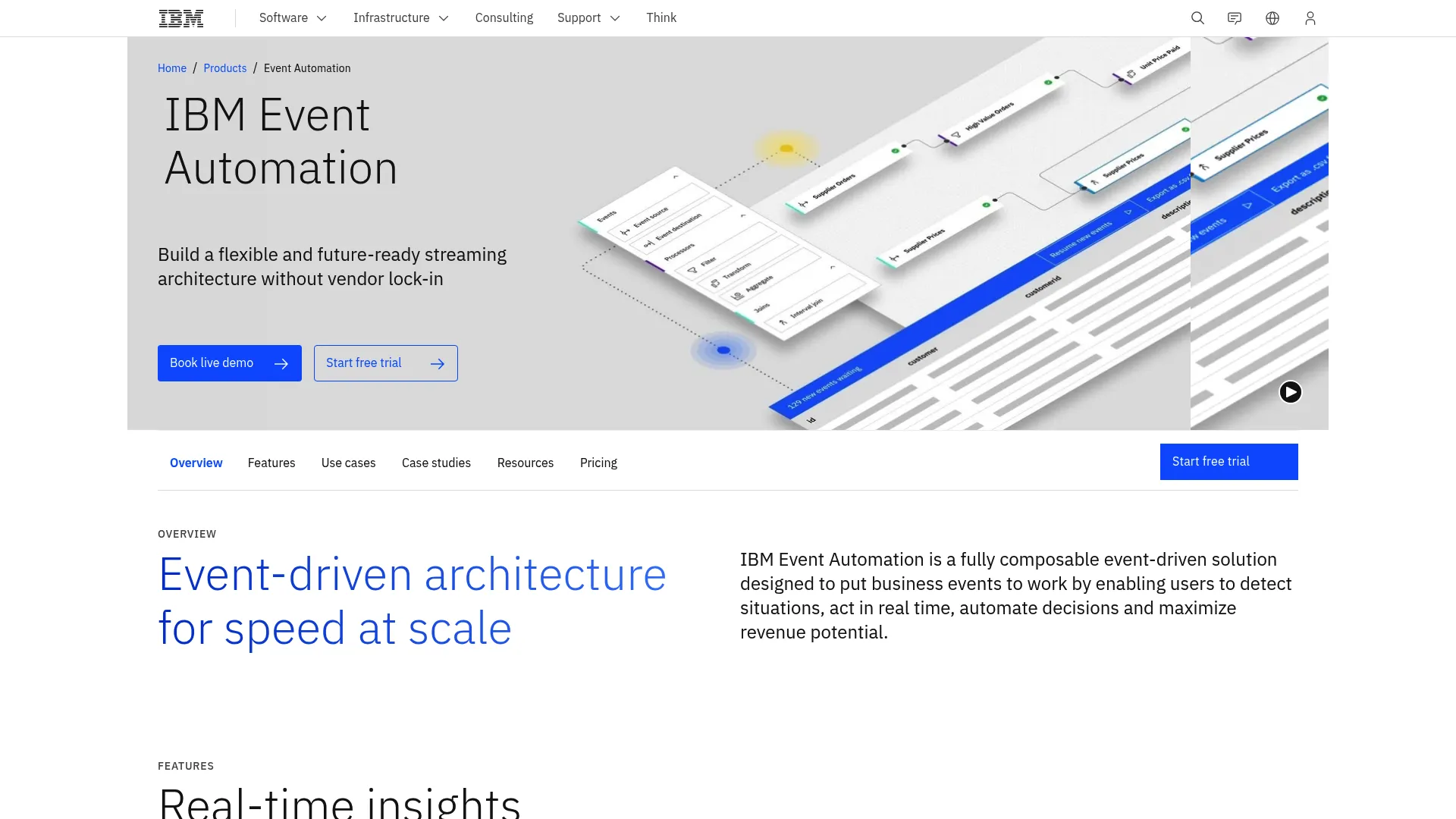Click Start free trial in section nav bar
1456x819 pixels.
pyautogui.click(x=1229, y=462)
